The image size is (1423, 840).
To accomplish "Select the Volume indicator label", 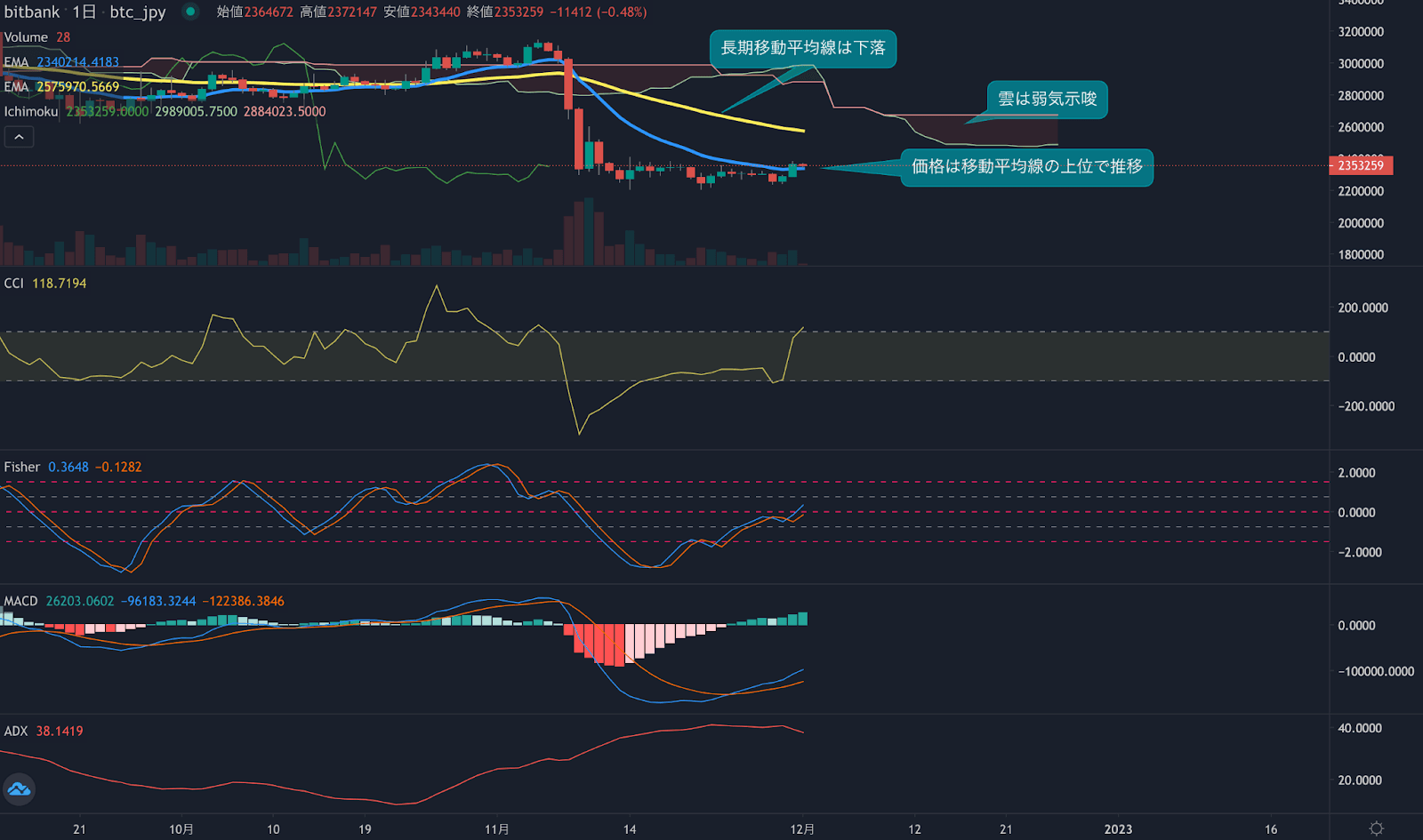I will [26, 37].
